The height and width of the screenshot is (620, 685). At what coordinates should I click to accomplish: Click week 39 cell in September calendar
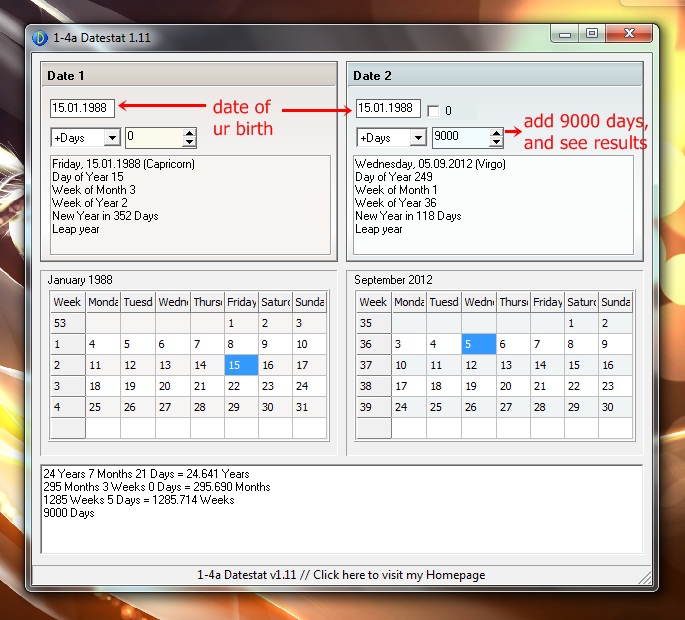point(374,407)
